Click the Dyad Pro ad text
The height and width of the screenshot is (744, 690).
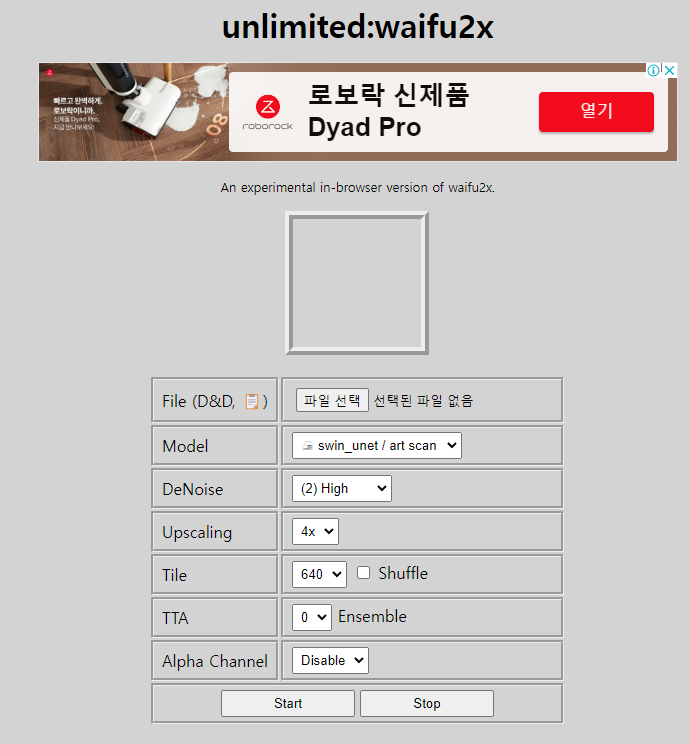tap(364, 128)
